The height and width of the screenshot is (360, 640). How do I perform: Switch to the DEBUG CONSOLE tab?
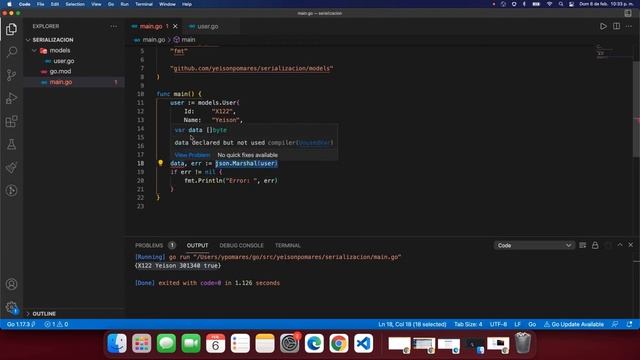coord(241,245)
